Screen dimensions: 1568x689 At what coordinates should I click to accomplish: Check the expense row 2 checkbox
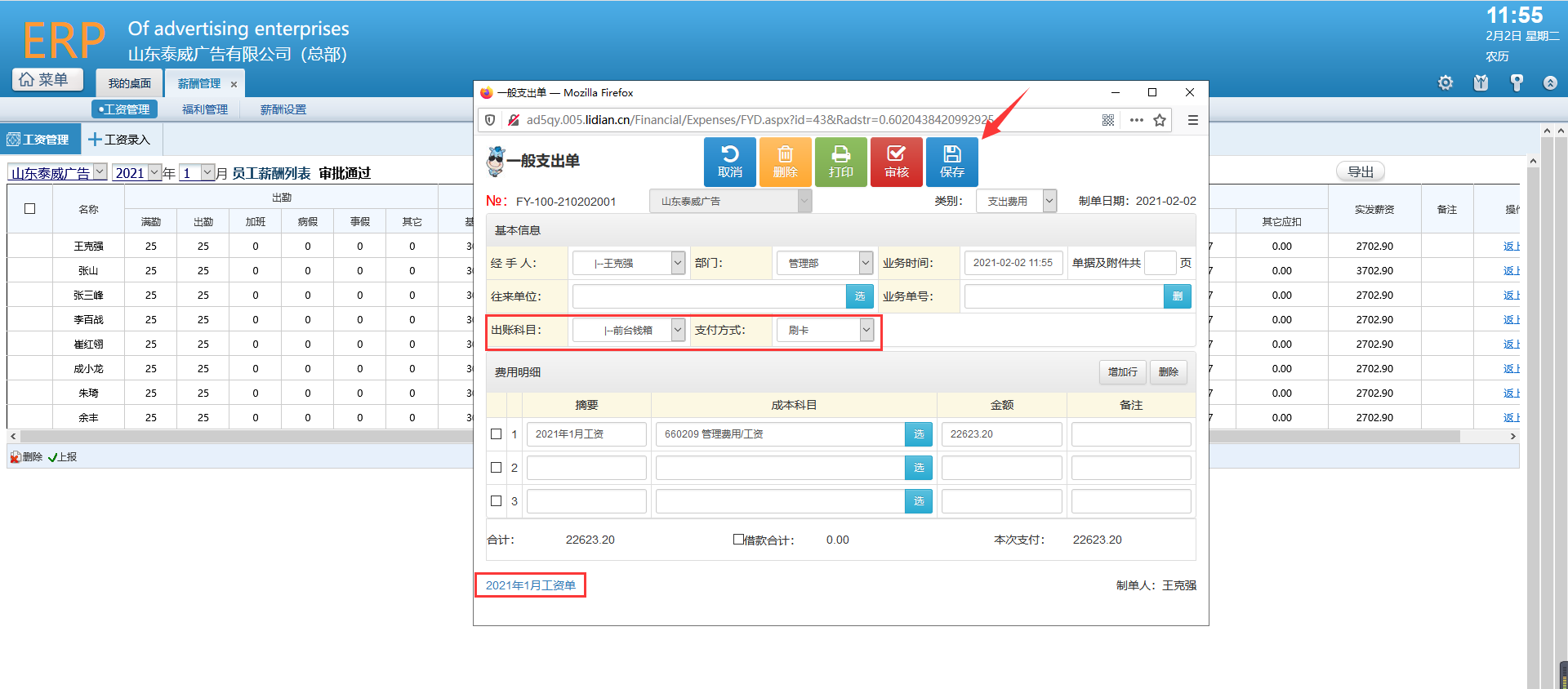496,468
